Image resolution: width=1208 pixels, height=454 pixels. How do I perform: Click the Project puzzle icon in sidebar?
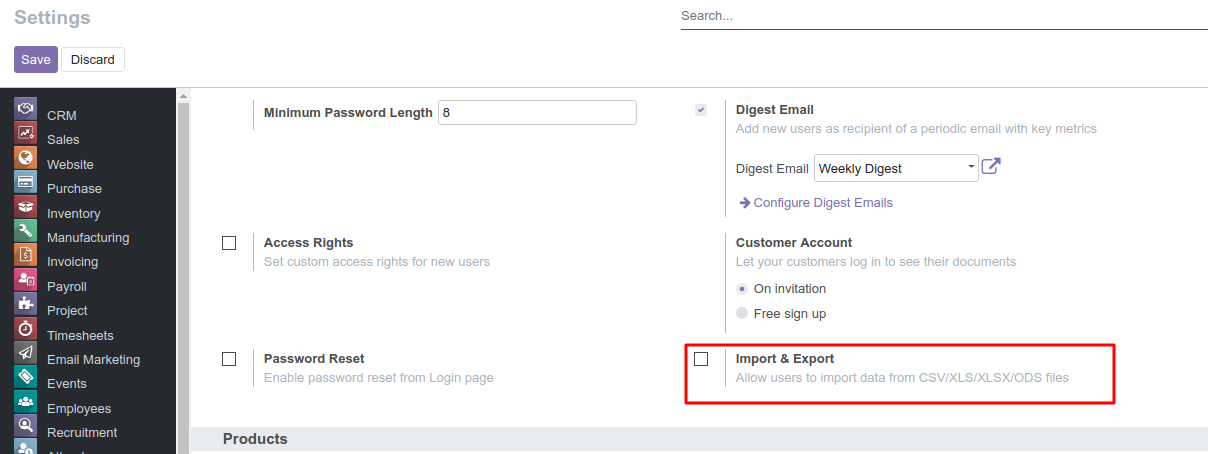pos(25,303)
